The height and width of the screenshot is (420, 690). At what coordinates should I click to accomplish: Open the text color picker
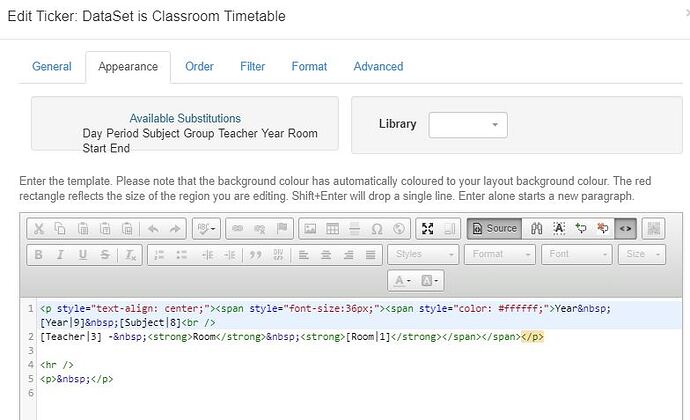click(x=405, y=281)
